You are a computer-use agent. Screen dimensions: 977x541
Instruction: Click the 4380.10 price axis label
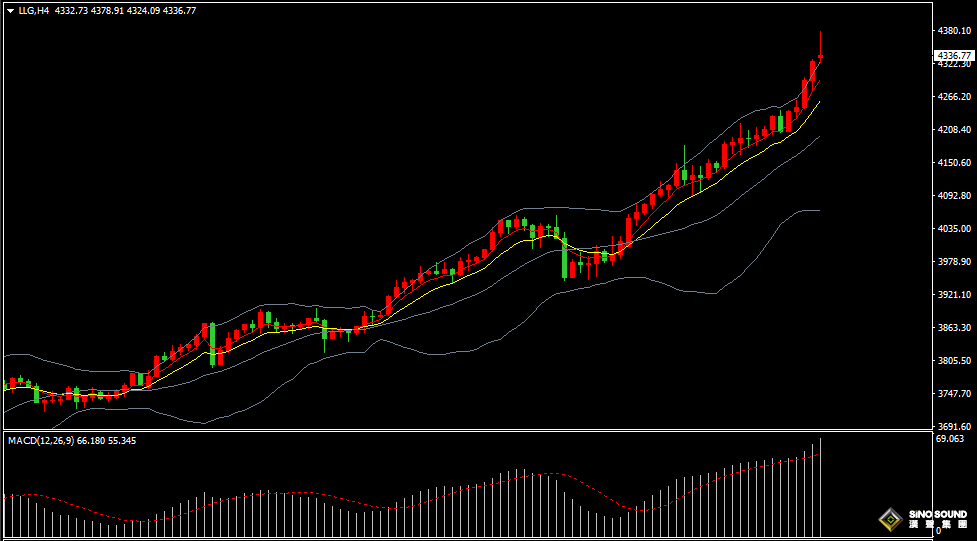coord(954,31)
